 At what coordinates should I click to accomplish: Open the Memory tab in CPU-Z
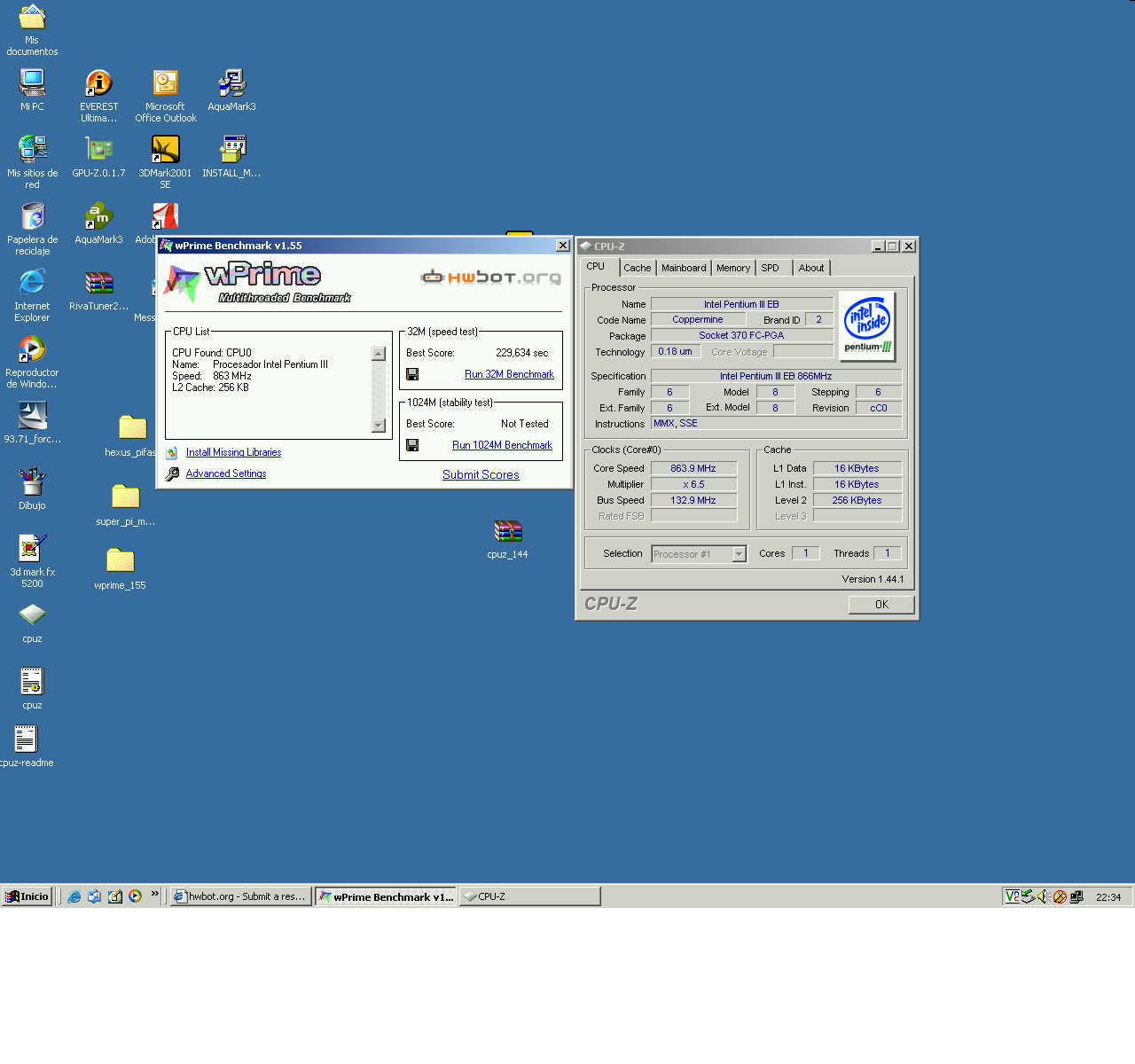pos(733,268)
